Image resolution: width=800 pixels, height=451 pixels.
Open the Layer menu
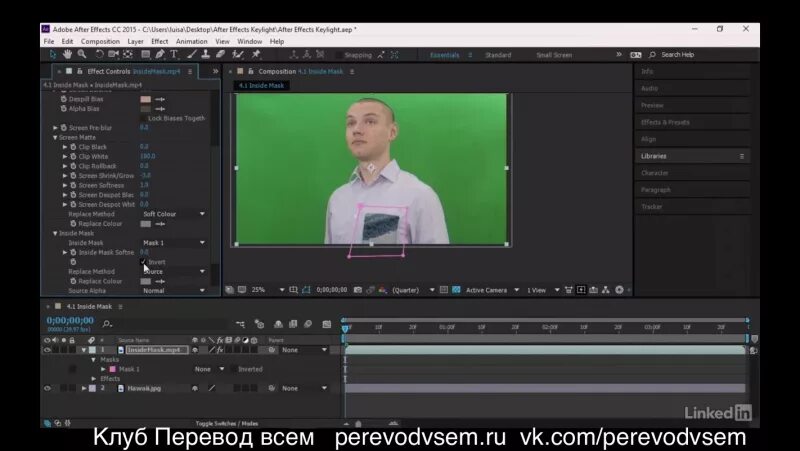click(x=135, y=41)
